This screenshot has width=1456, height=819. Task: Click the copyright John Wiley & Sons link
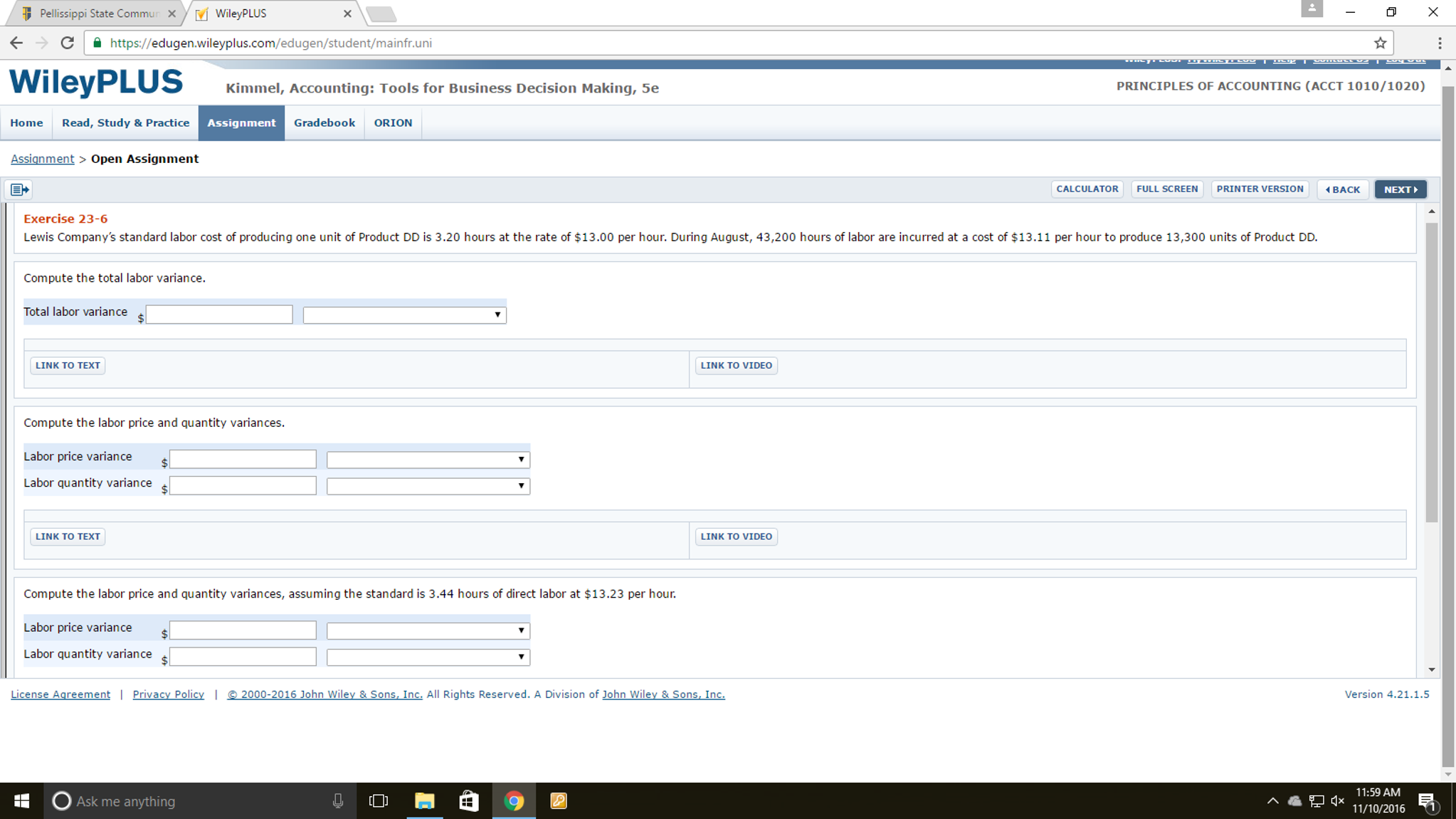coord(325,694)
